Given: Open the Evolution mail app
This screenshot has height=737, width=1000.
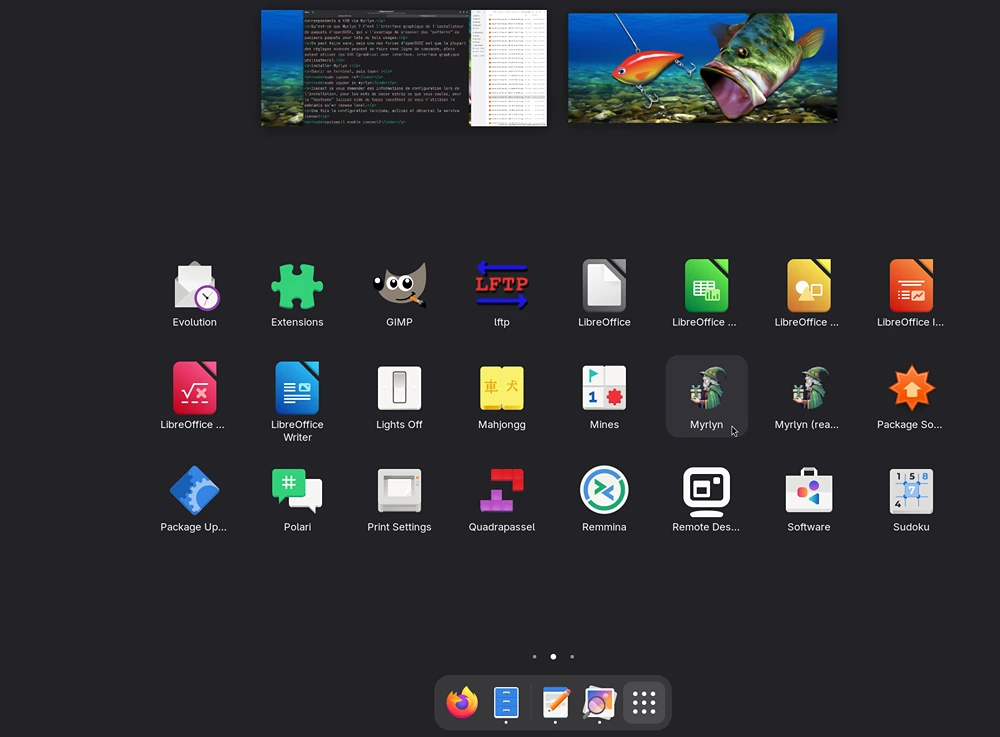Looking at the screenshot, I should [x=195, y=294].
